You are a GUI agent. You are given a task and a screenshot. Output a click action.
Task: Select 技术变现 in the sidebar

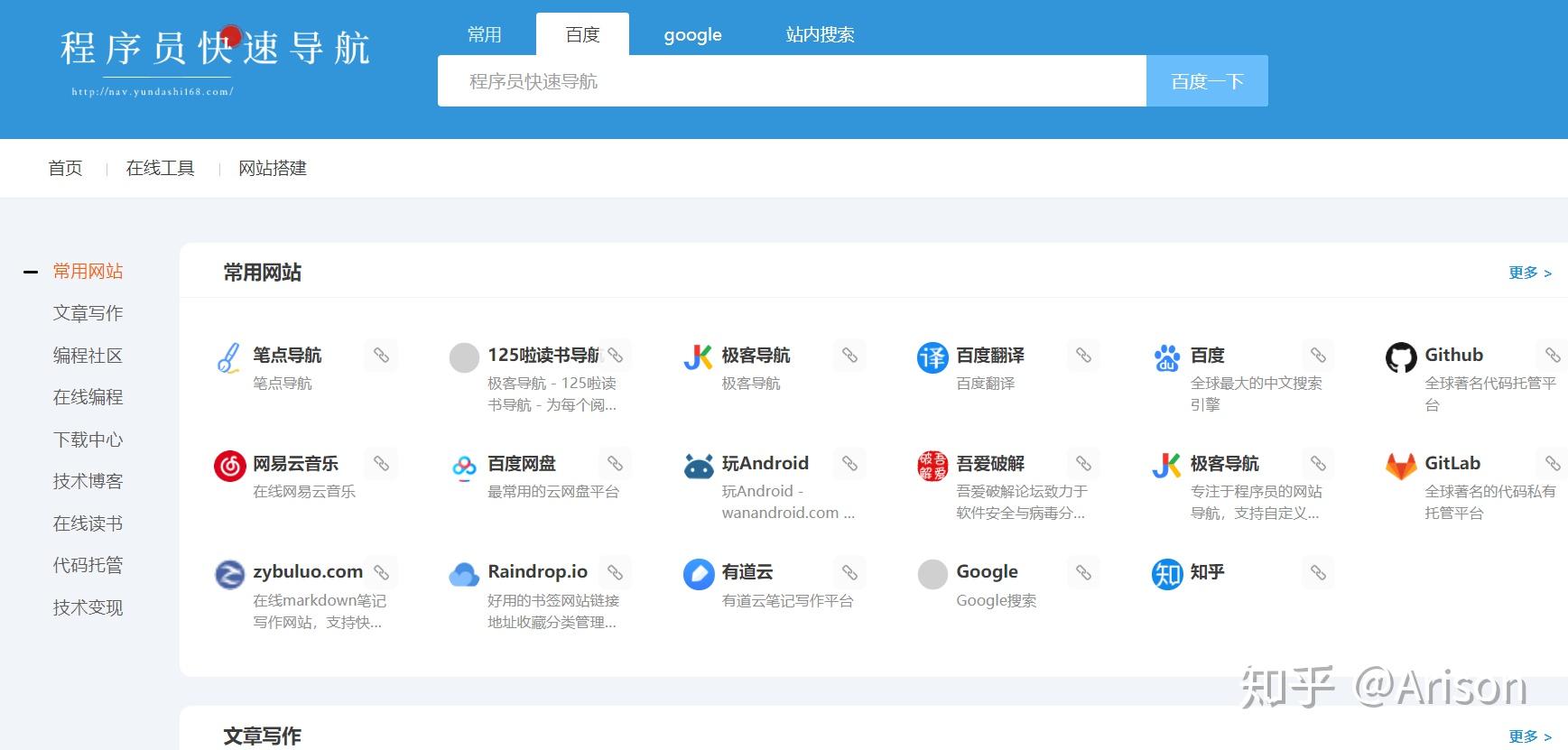click(x=88, y=607)
